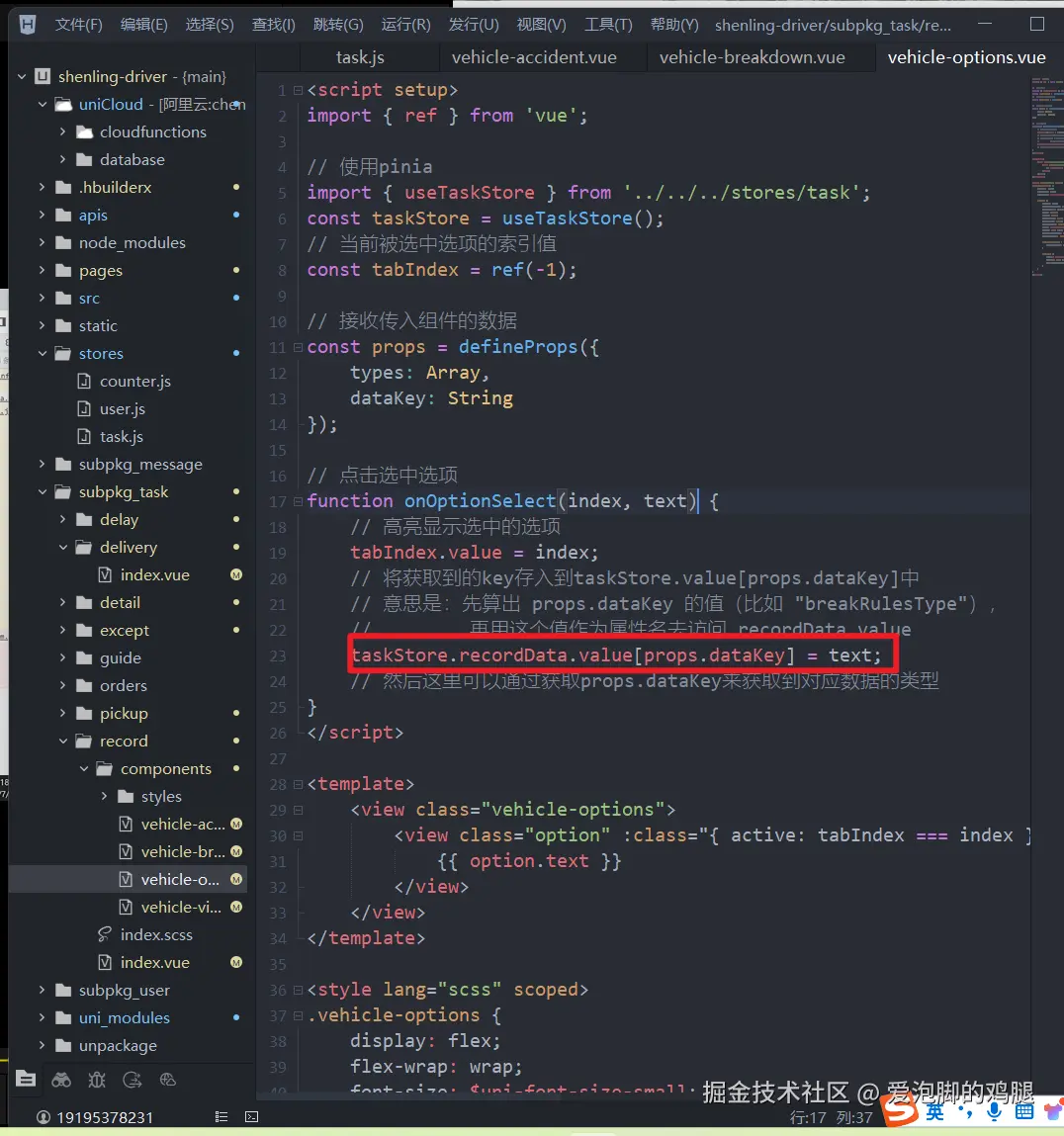Image resolution: width=1064 pixels, height=1136 pixels.
Task: Select the vehicle-options.vue tab
Action: tap(966, 57)
